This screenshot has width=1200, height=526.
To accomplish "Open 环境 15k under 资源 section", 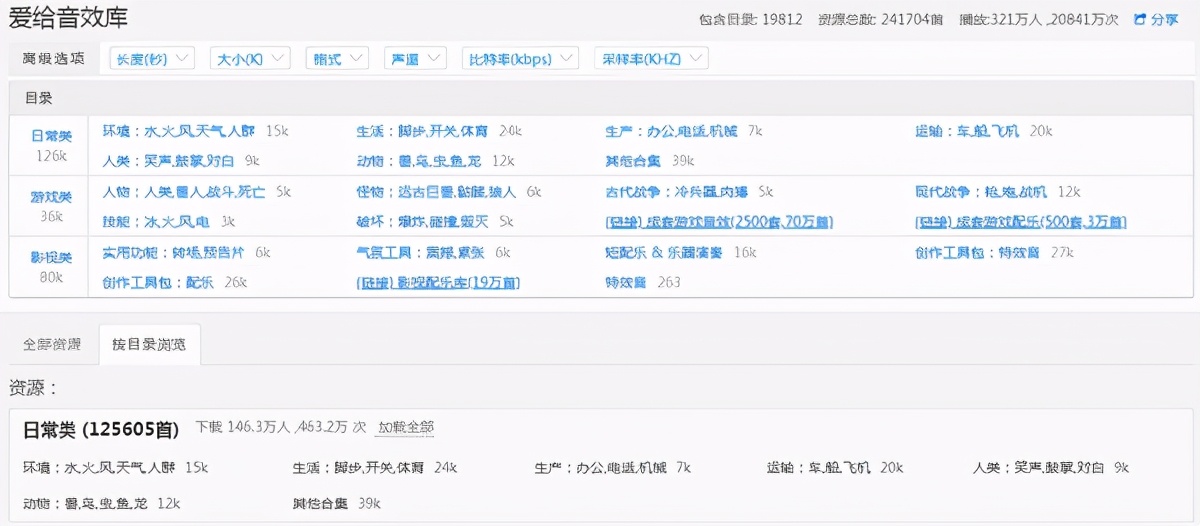I will coord(100,467).
